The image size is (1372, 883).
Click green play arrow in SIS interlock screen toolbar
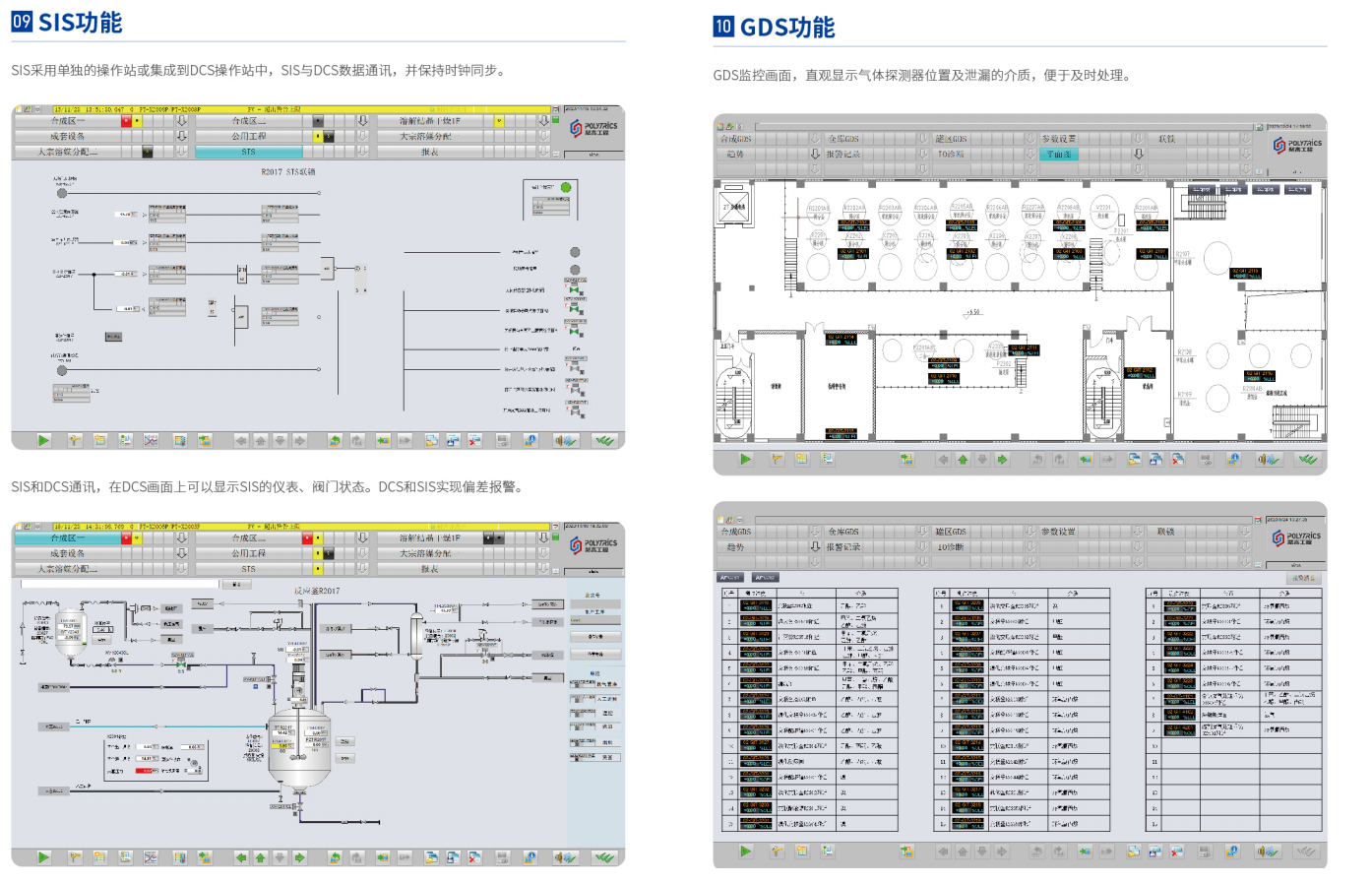[x=43, y=440]
